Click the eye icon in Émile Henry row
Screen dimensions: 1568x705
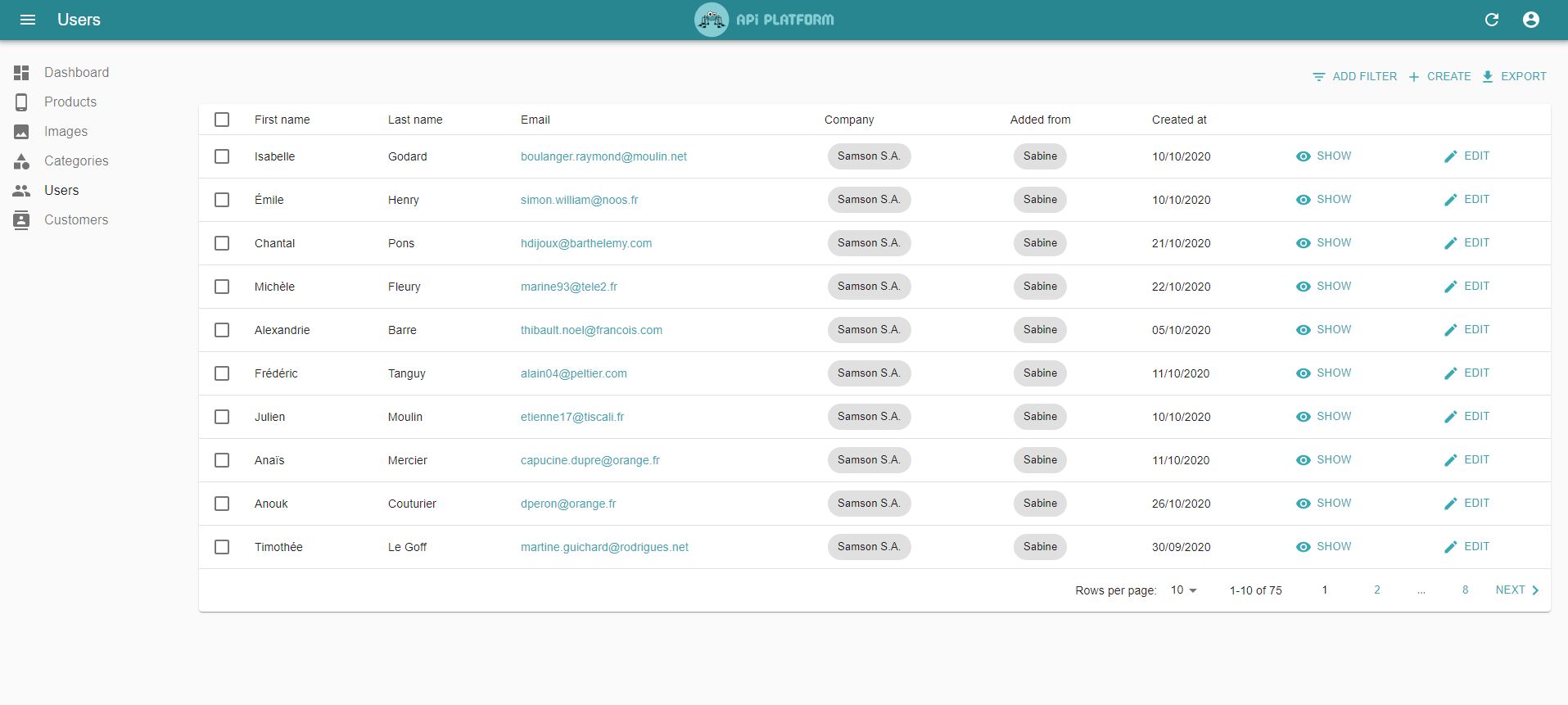pyautogui.click(x=1304, y=200)
